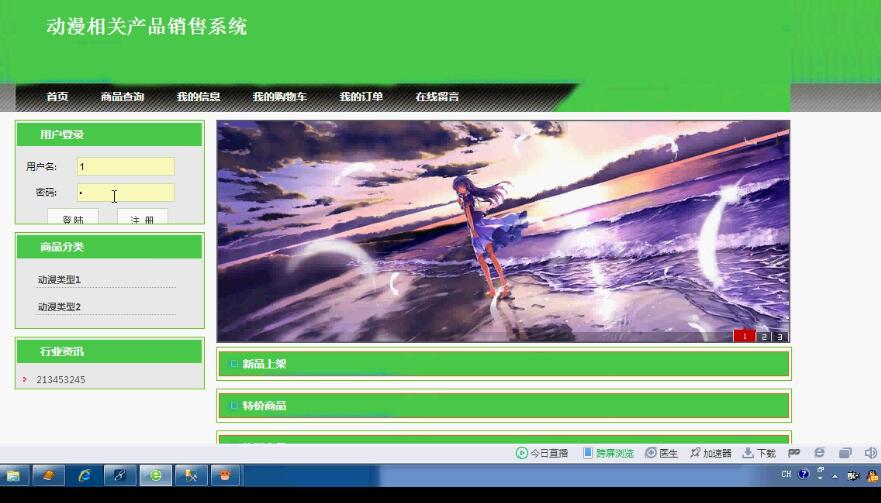Open category 动漫类型1
This screenshot has width=881, height=503.
59,279
